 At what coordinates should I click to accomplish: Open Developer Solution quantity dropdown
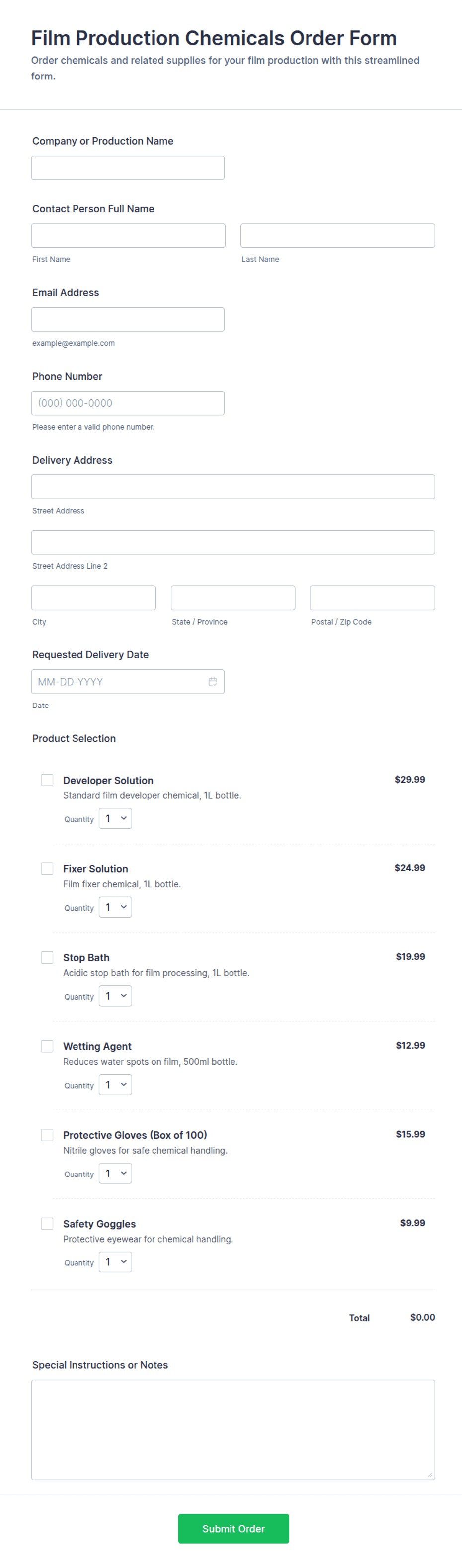pyautogui.click(x=115, y=818)
